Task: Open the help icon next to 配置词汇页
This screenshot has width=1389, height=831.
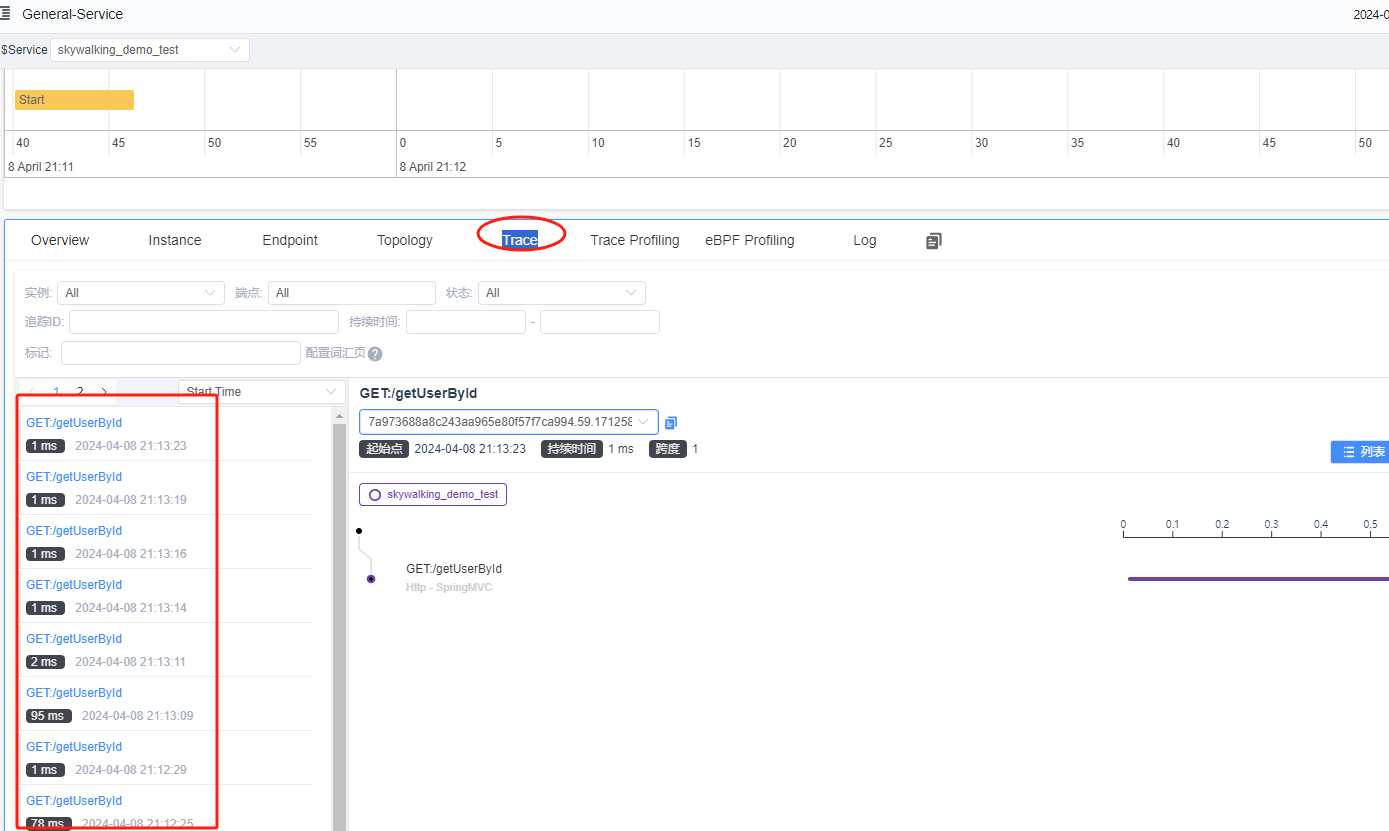Action: pos(375,353)
